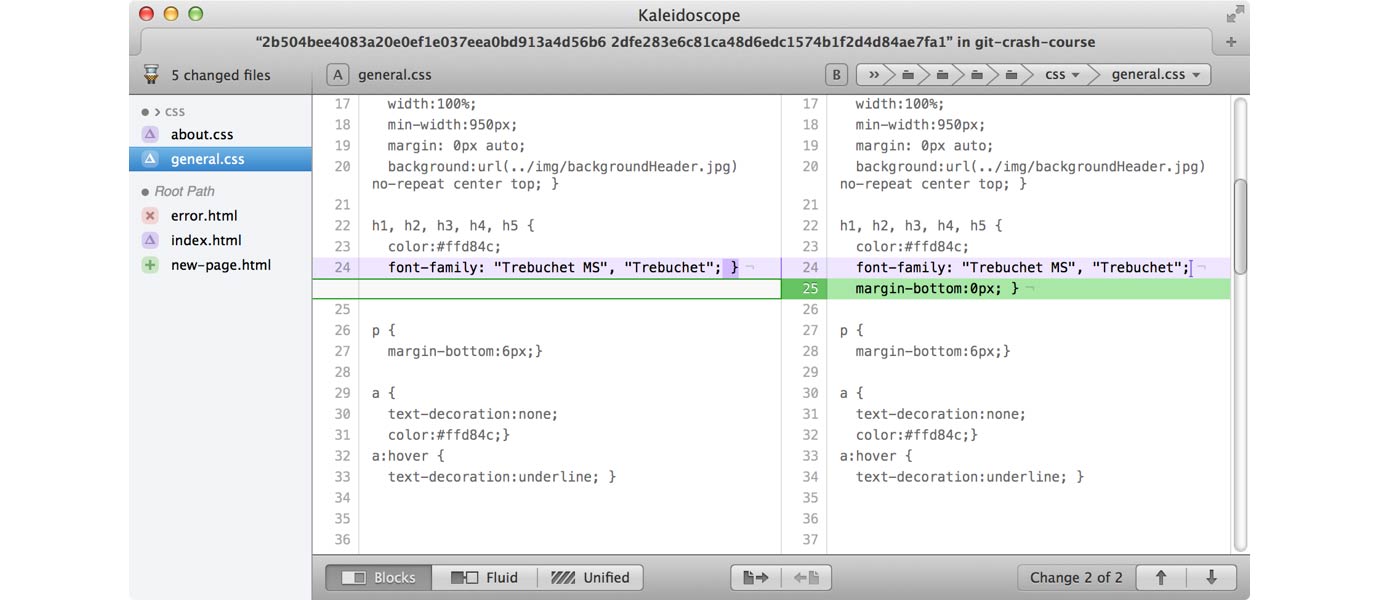1380x600 pixels.
Task: Select the A file-source badge
Action: click(337, 74)
